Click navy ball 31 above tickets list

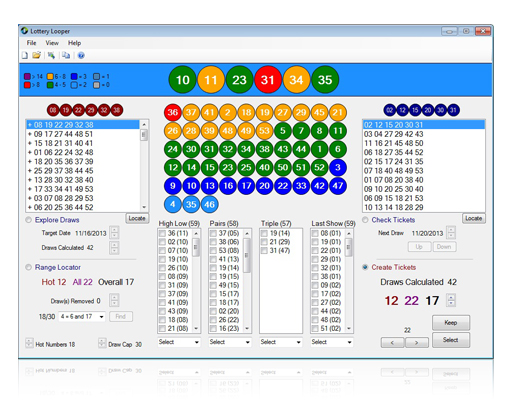[453, 110]
